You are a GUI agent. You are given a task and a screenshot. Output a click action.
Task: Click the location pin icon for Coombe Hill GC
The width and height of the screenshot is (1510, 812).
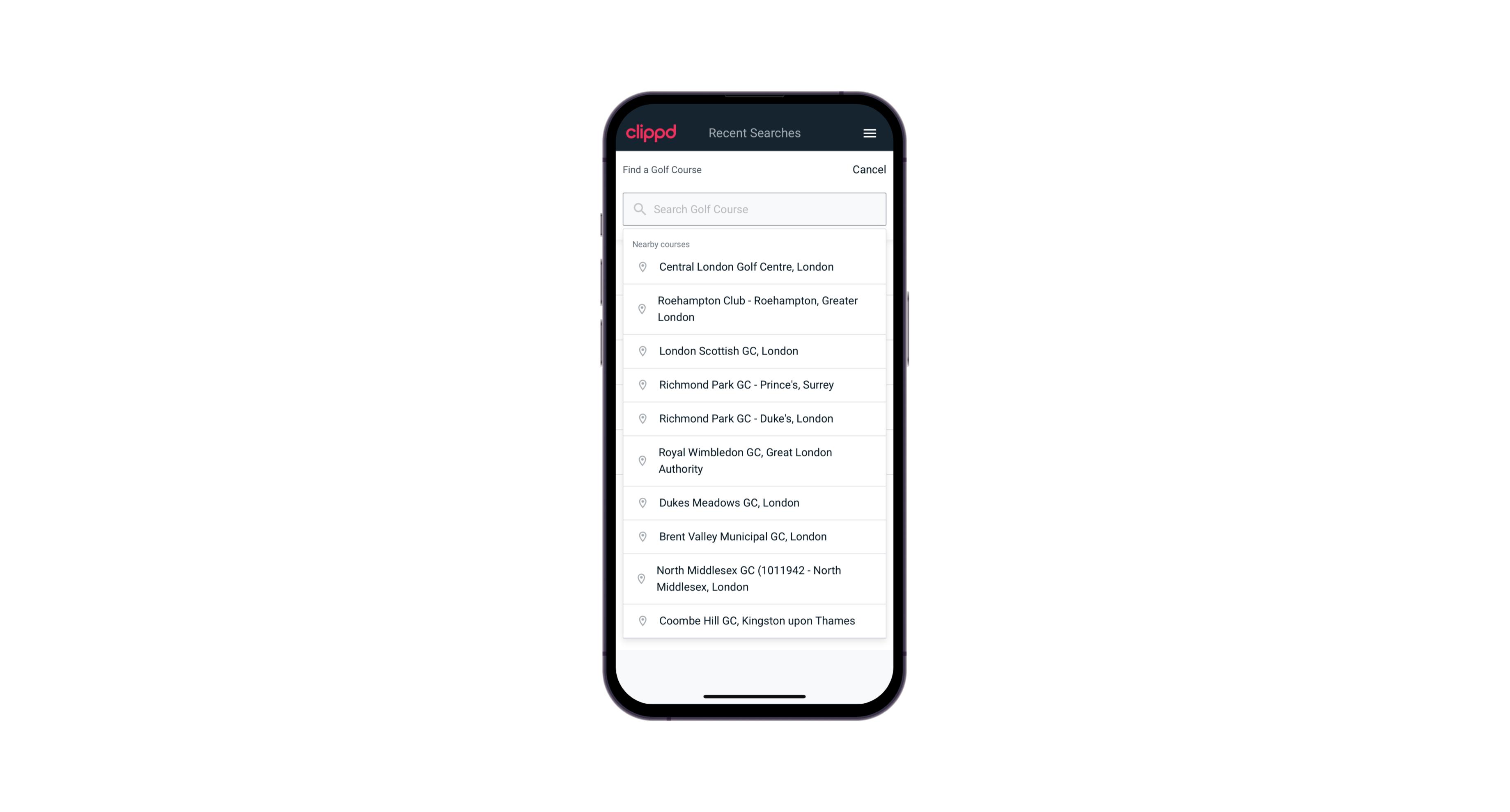pos(641,620)
